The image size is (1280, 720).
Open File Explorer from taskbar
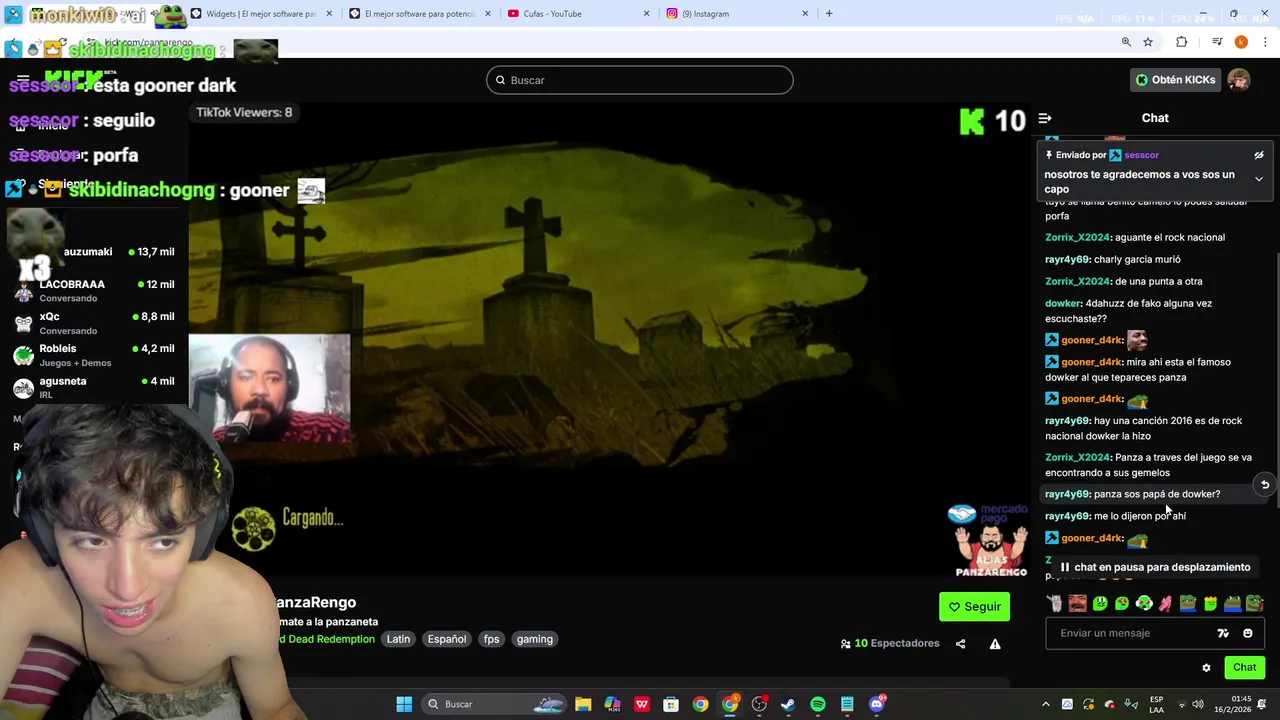coord(583,704)
